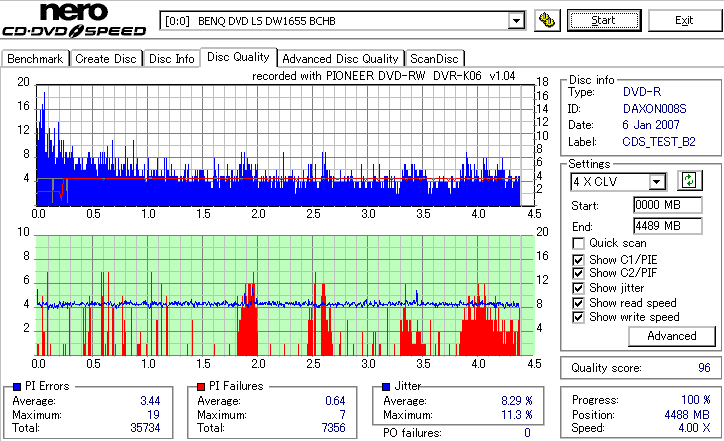Click the disc ID DAXON008S
The image size is (724, 441).
click(654, 109)
